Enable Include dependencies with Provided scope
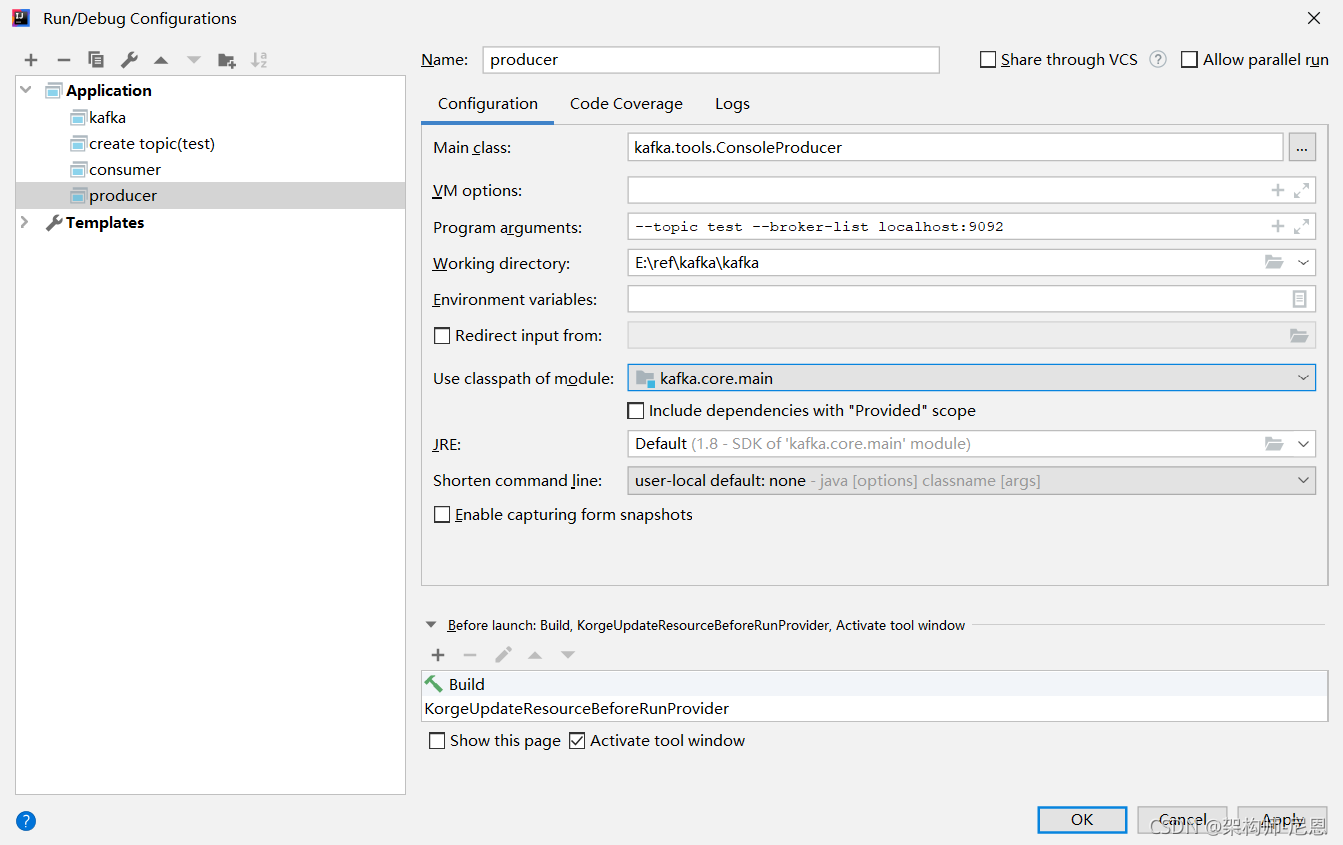Screen dimensions: 1343x845 pos(635,410)
